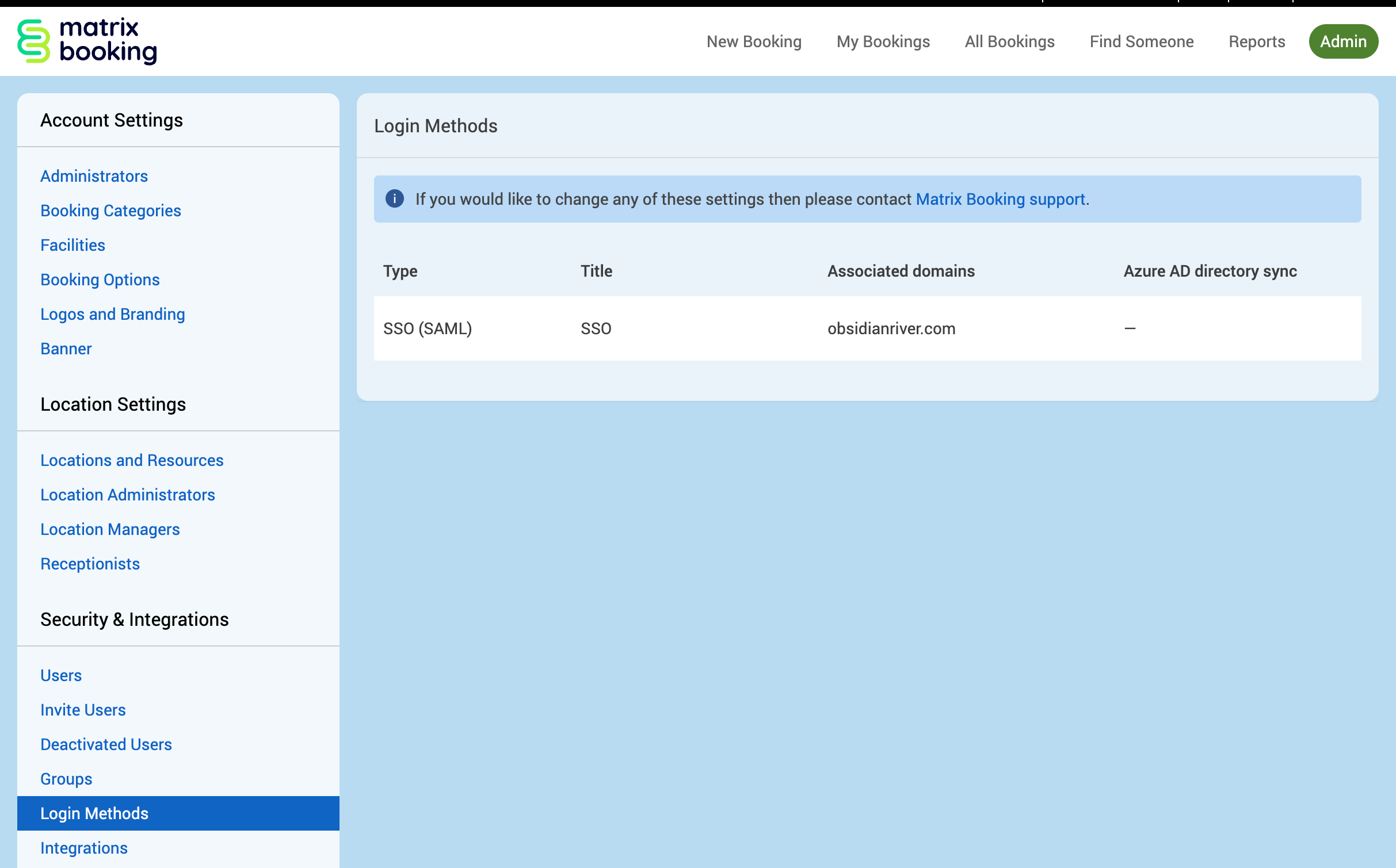The width and height of the screenshot is (1396, 868).
Task: Open the Banner settings
Action: tap(66, 349)
